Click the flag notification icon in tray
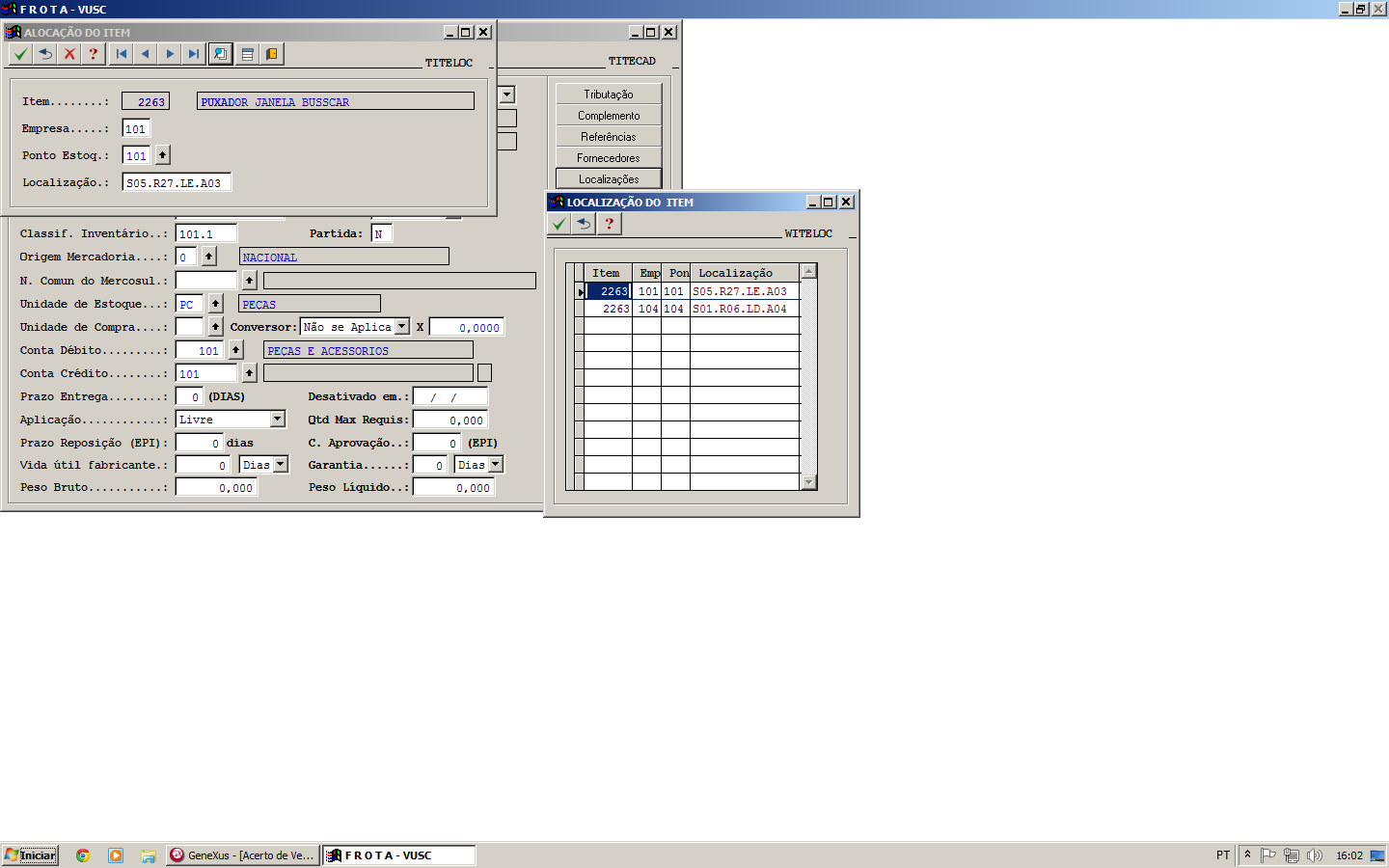Image resolution: width=1389 pixels, height=868 pixels. 1268,855
